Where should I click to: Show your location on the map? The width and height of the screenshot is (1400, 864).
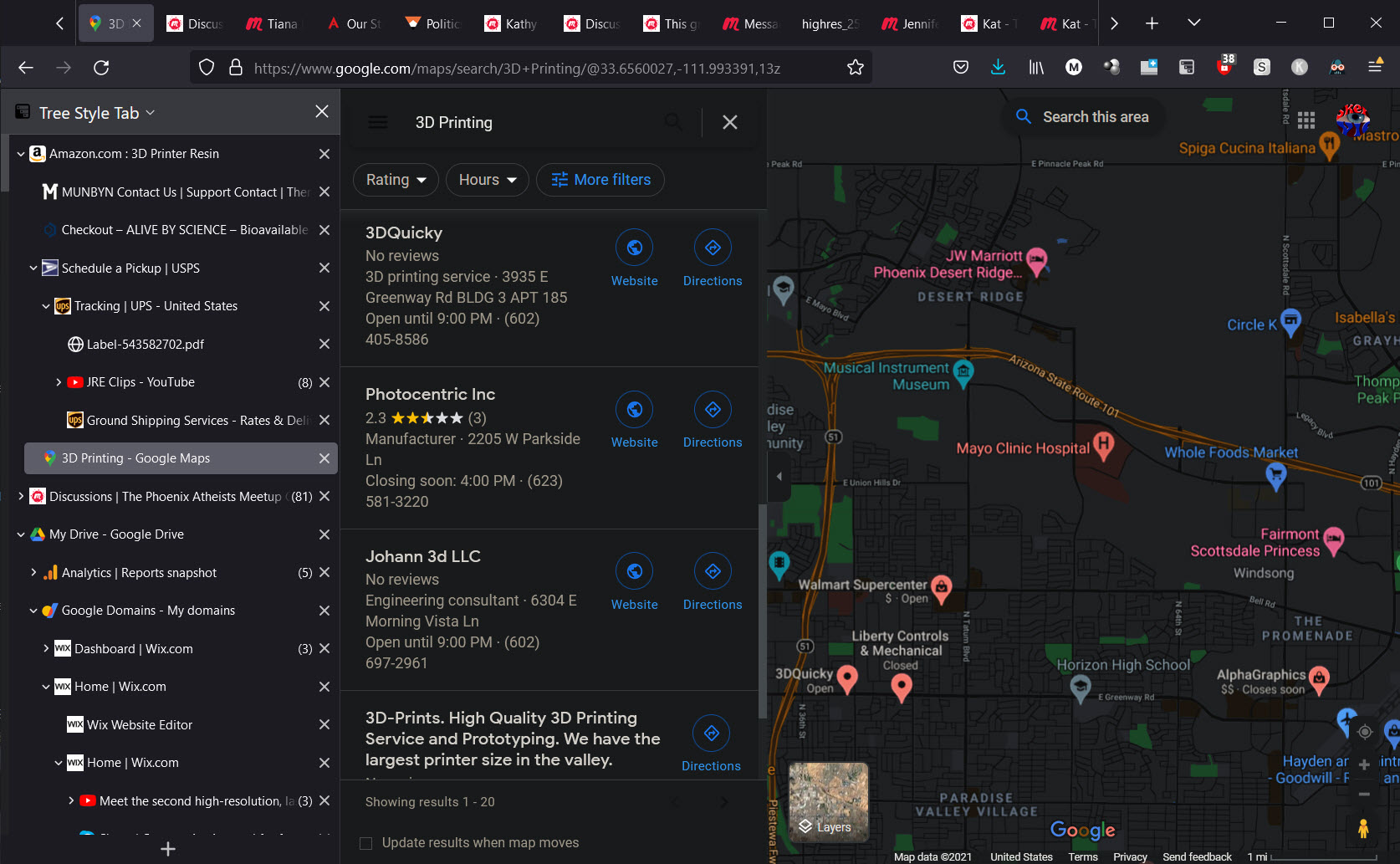click(1365, 732)
